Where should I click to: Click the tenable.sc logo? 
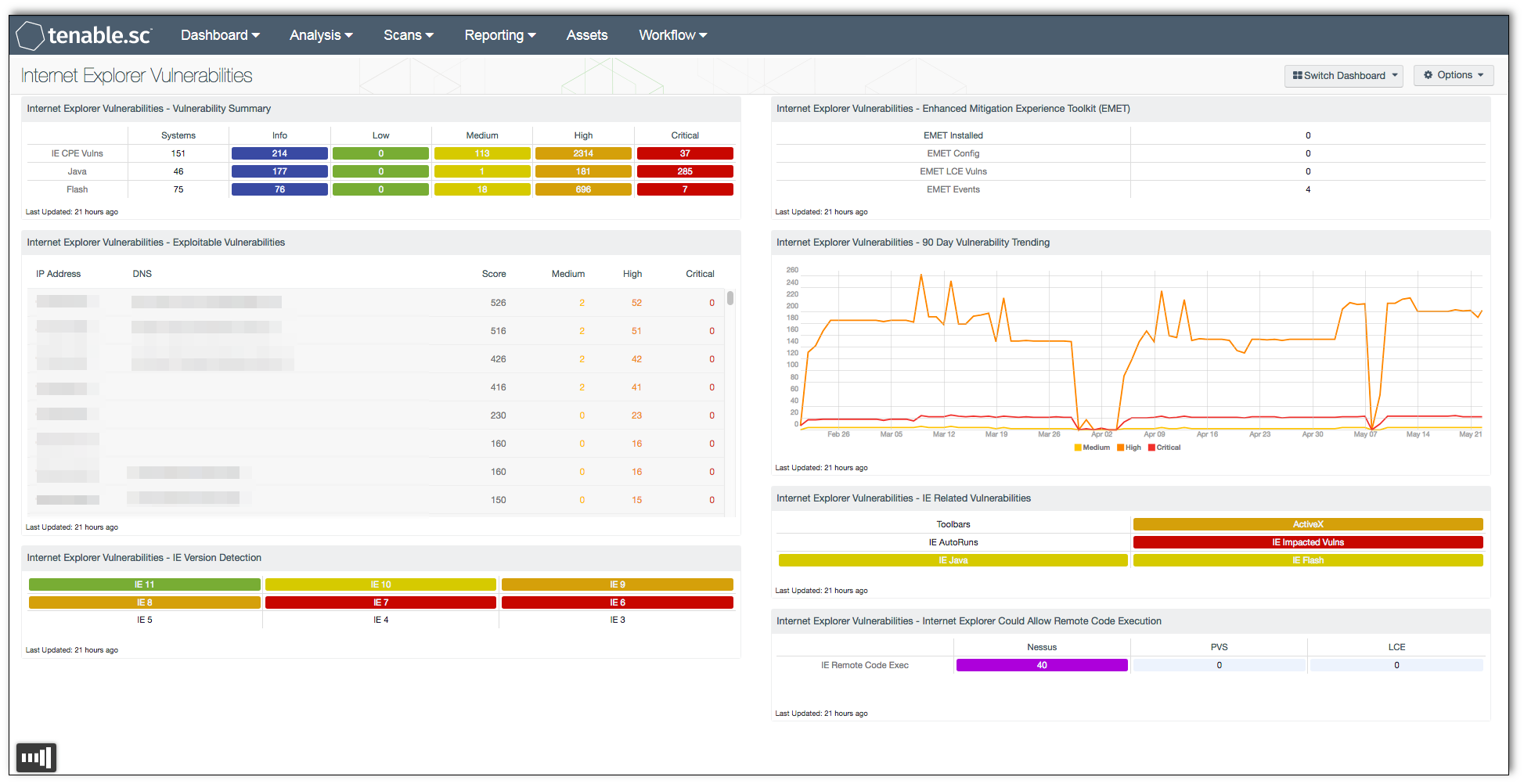84,35
